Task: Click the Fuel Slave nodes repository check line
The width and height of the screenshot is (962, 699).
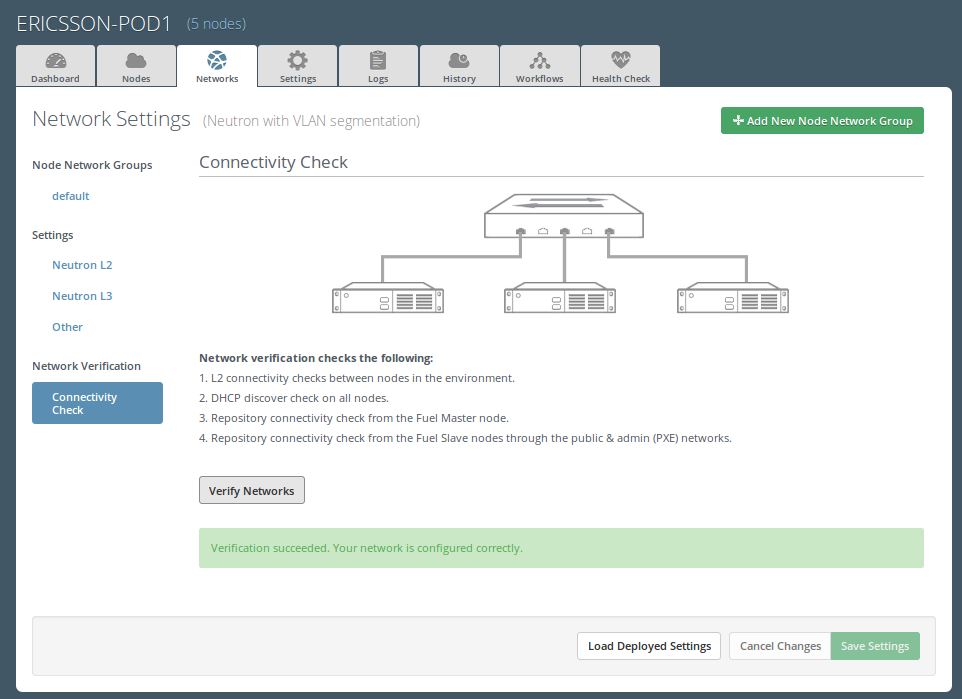Action: pyautogui.click(x=465, y=438)
